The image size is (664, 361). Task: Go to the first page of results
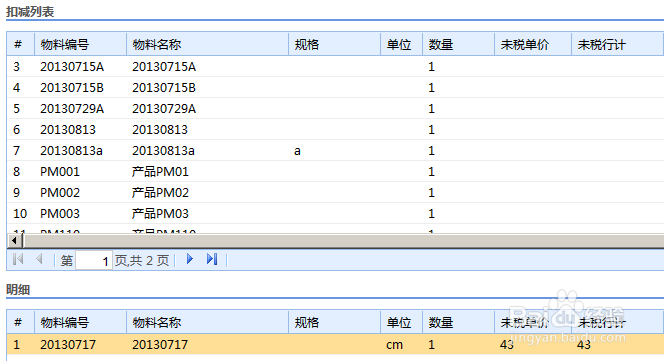click(18, 259)
